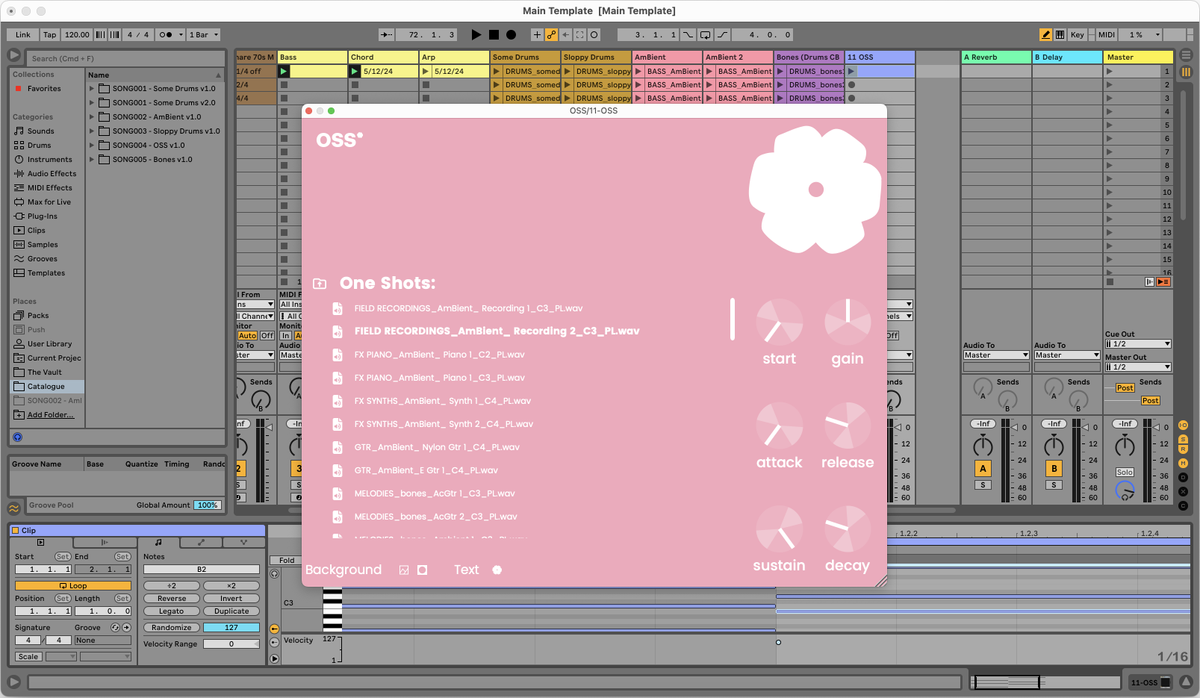
Task: Select the Bass track header
Action: (310, 57)
